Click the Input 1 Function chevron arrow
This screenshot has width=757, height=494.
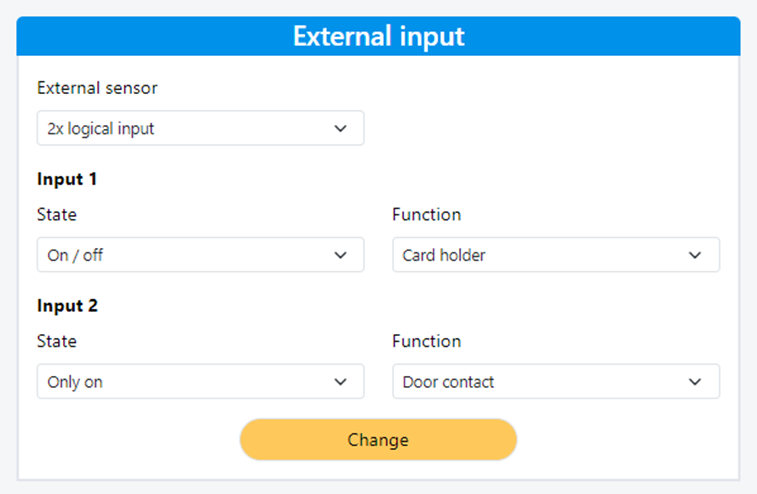click(x=695, y=255)
